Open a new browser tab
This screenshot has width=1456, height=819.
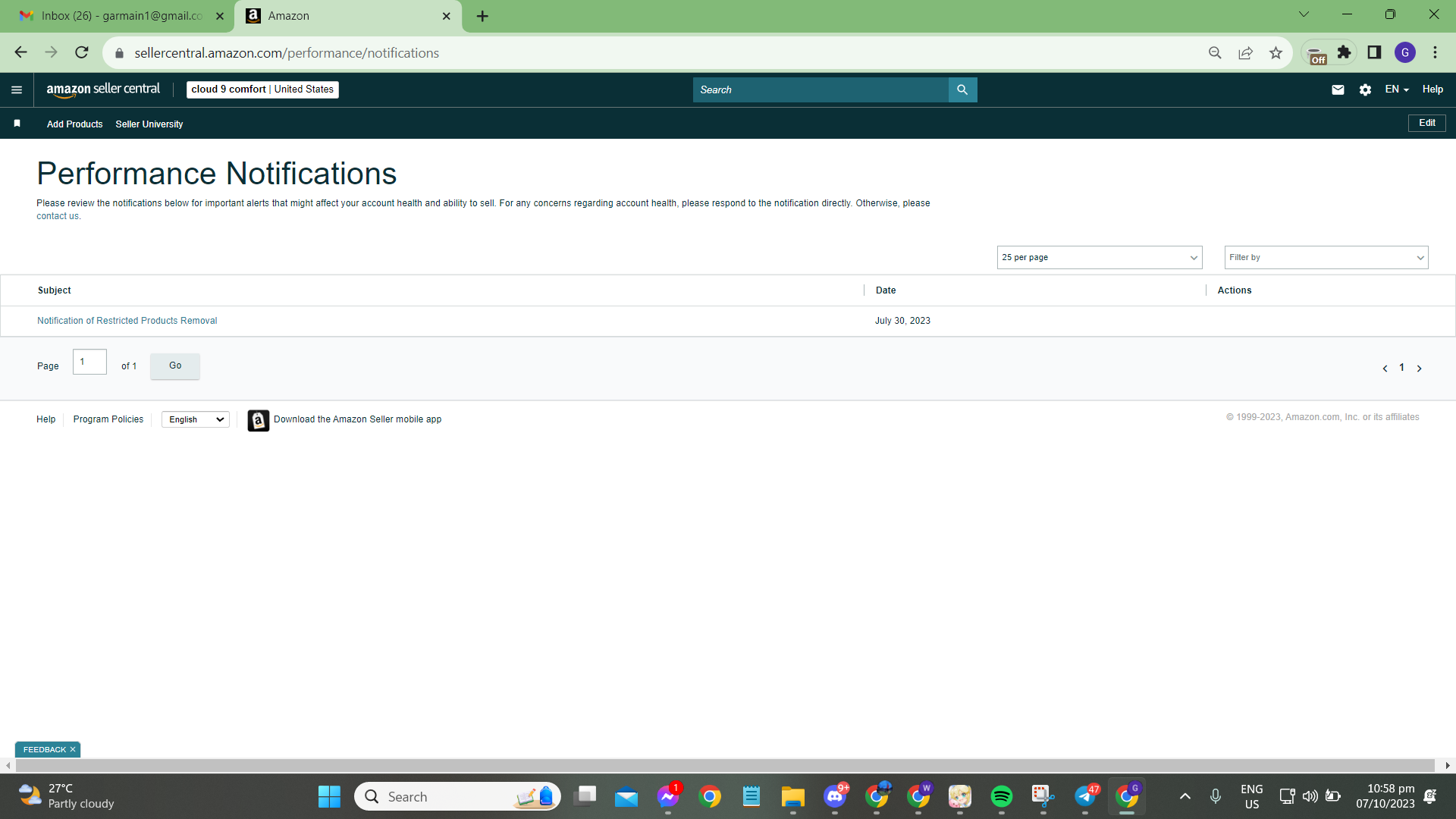pyautogui.click(x=482, y=16)
